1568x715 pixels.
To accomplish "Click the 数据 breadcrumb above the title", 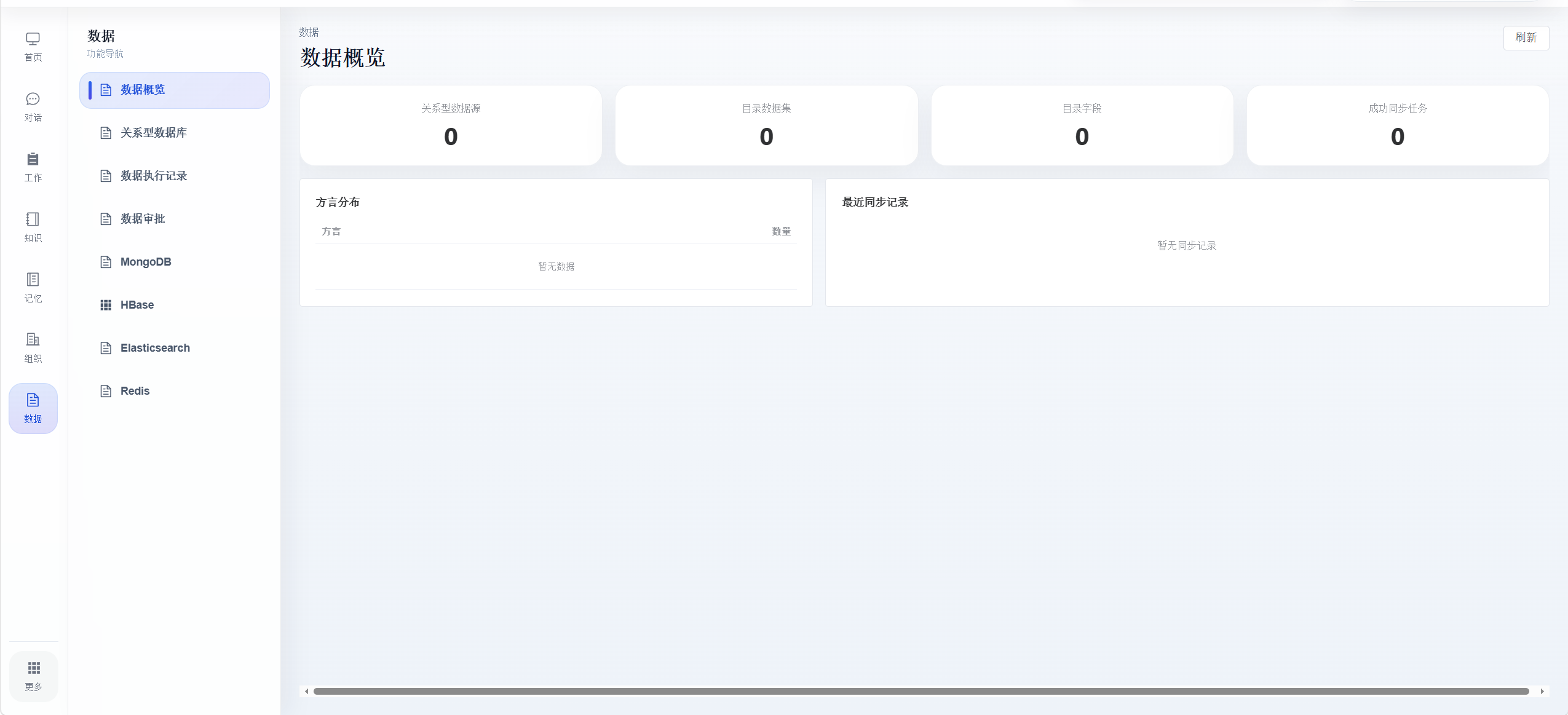I will point(309,32).
